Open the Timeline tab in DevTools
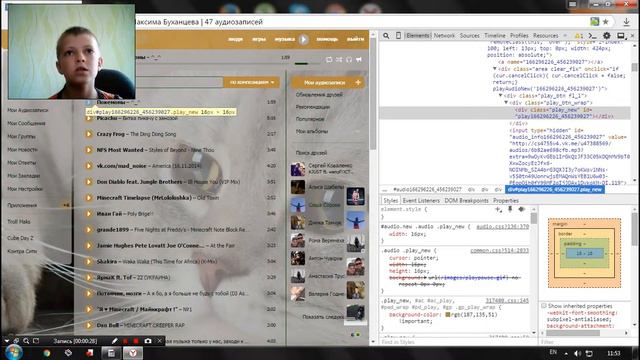 pos(495,36)
